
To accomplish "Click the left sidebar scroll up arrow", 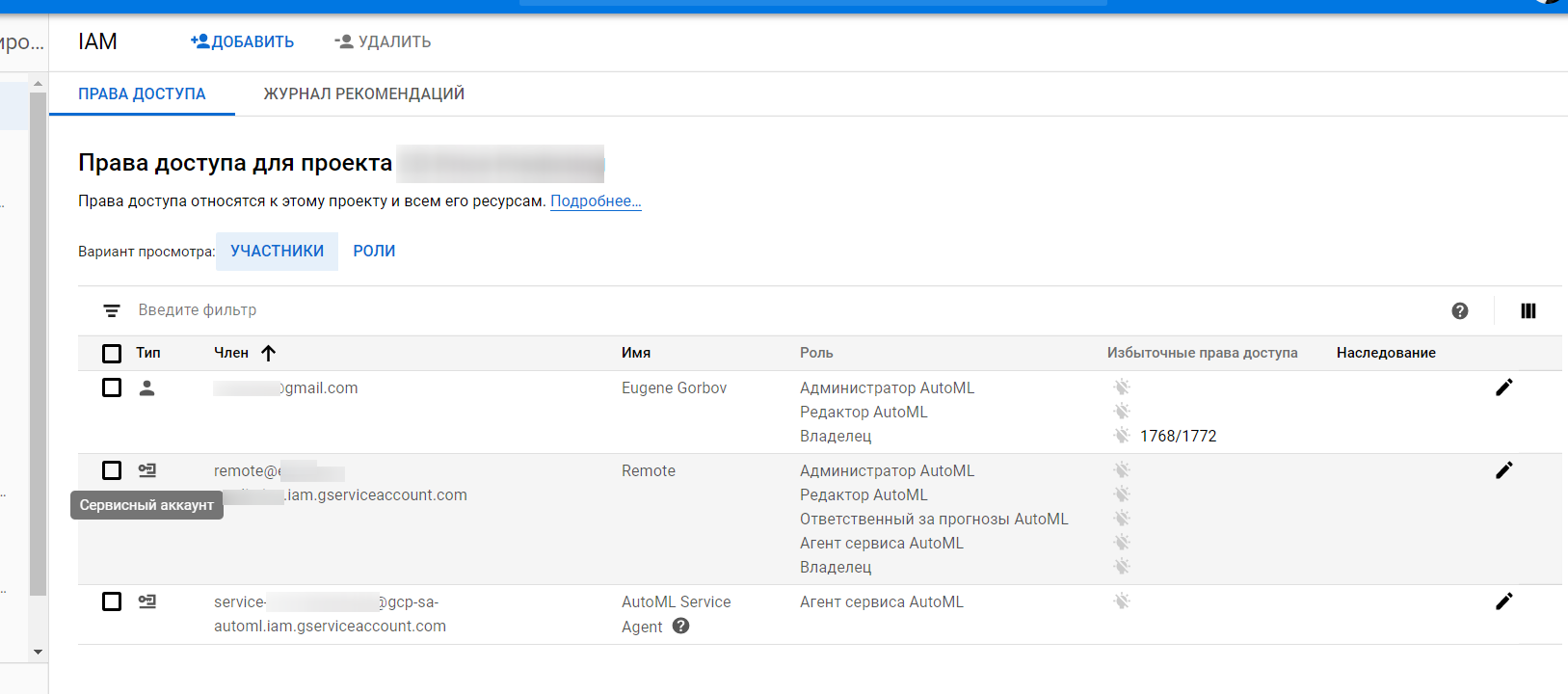I will [x=38, y=85].
